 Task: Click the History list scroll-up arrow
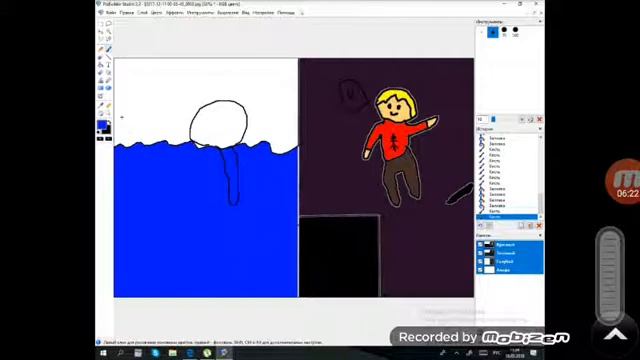[540, 138]
